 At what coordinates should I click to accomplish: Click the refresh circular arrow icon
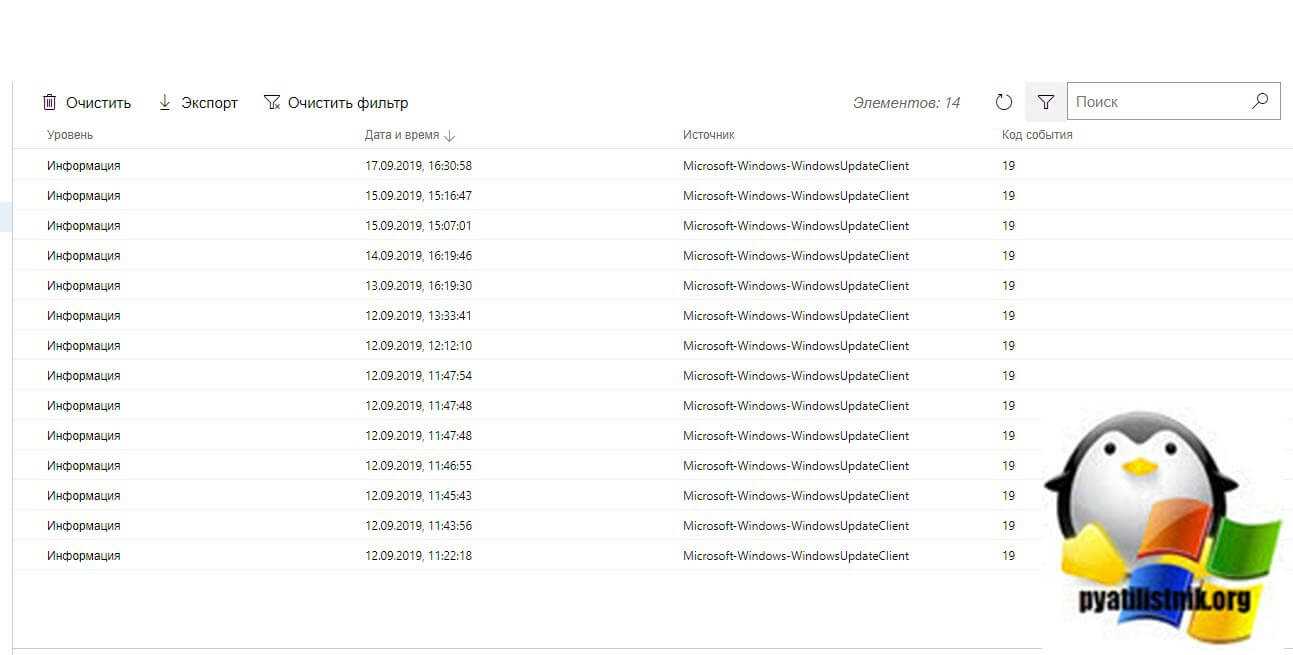(x=1004, y=102)
